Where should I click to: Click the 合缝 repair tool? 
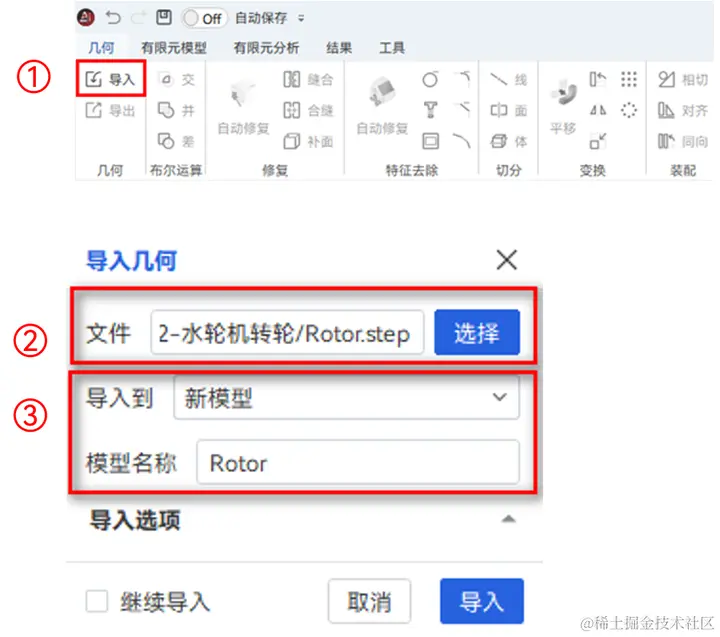coord(308,110)
